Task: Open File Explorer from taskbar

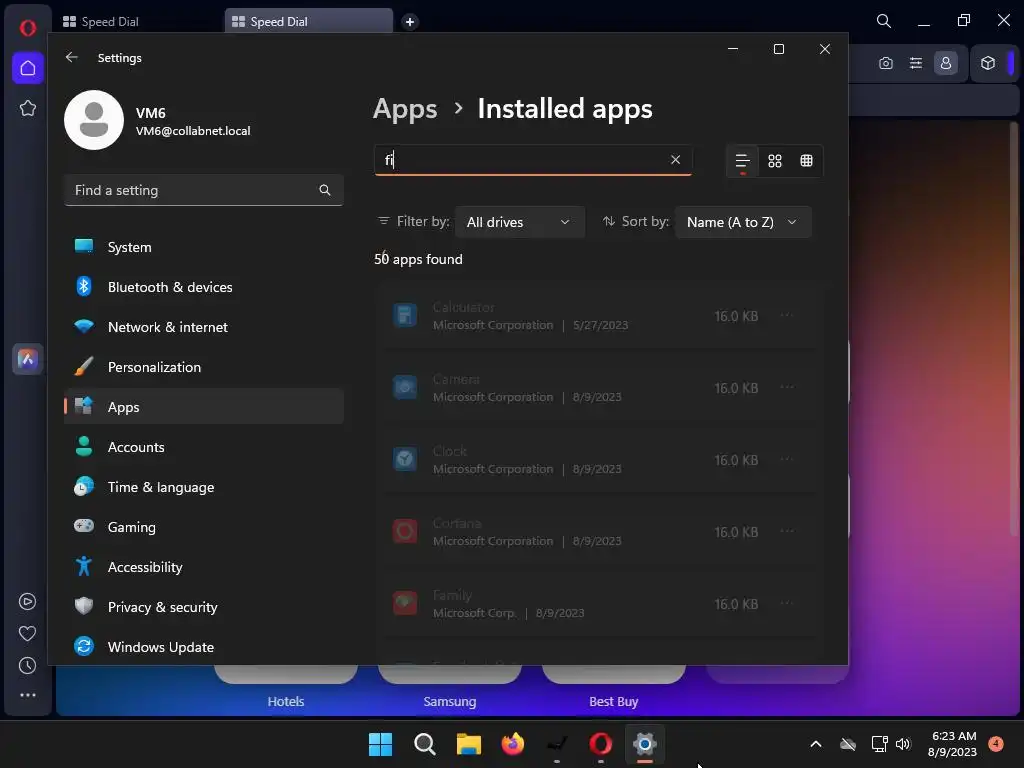Action: (x=468, y=744)
